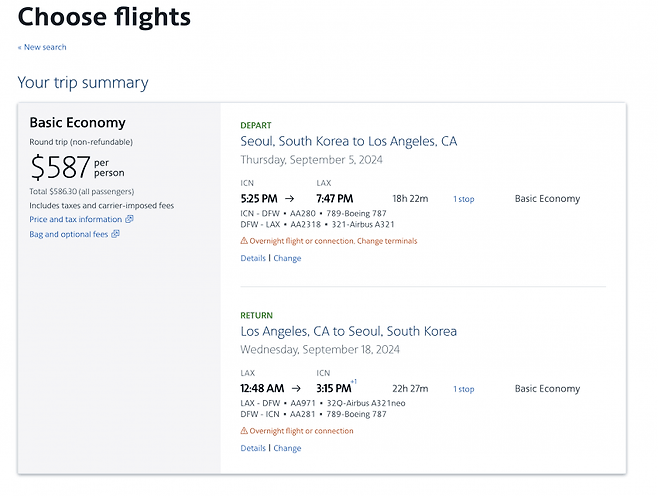Click the external-link icon beside Bag and optional fees
The image size is (658, 496).
tap(116, 234)
